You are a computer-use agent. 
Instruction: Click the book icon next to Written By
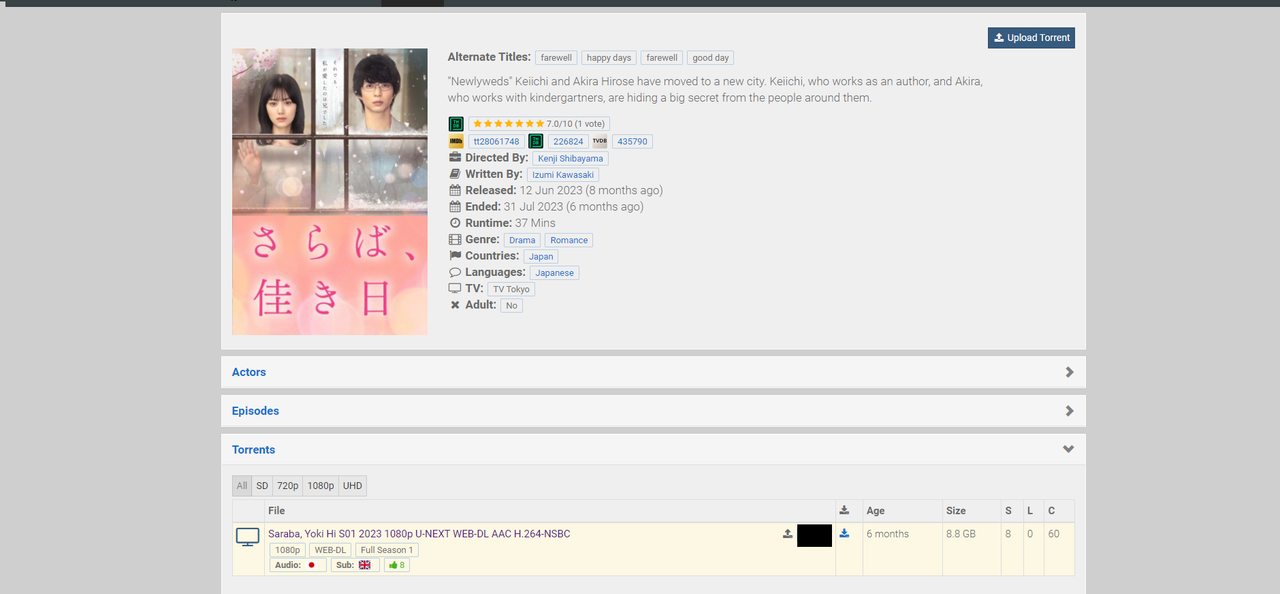click(x=455, y=174)
